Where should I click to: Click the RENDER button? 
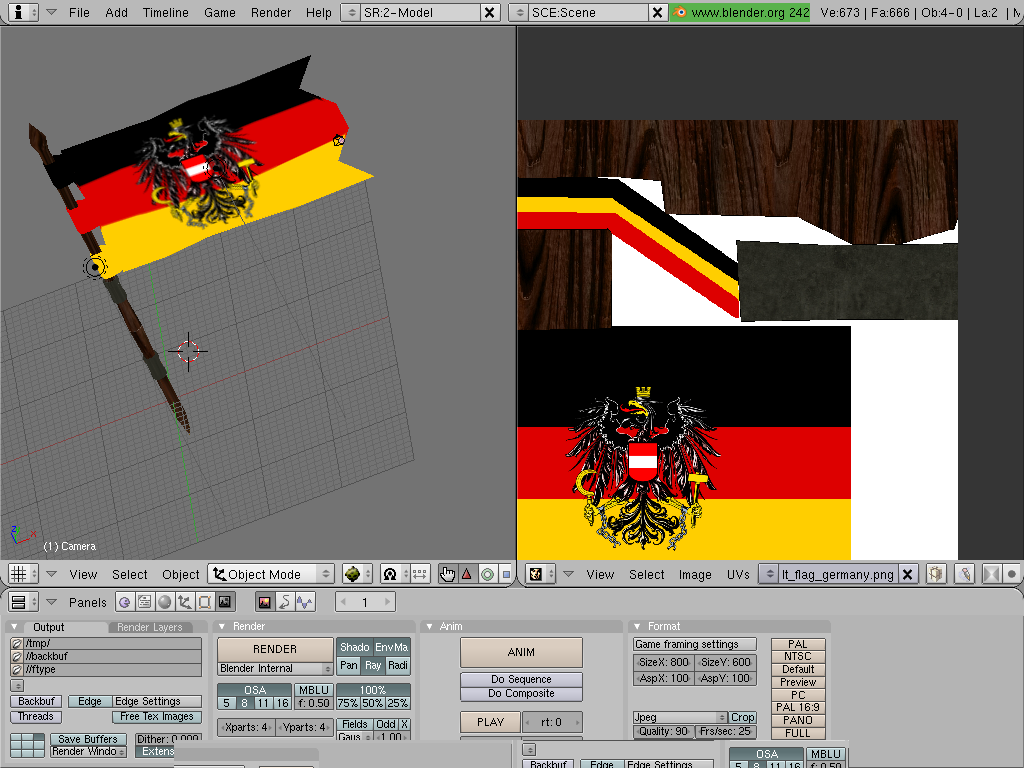click(275, 649)
